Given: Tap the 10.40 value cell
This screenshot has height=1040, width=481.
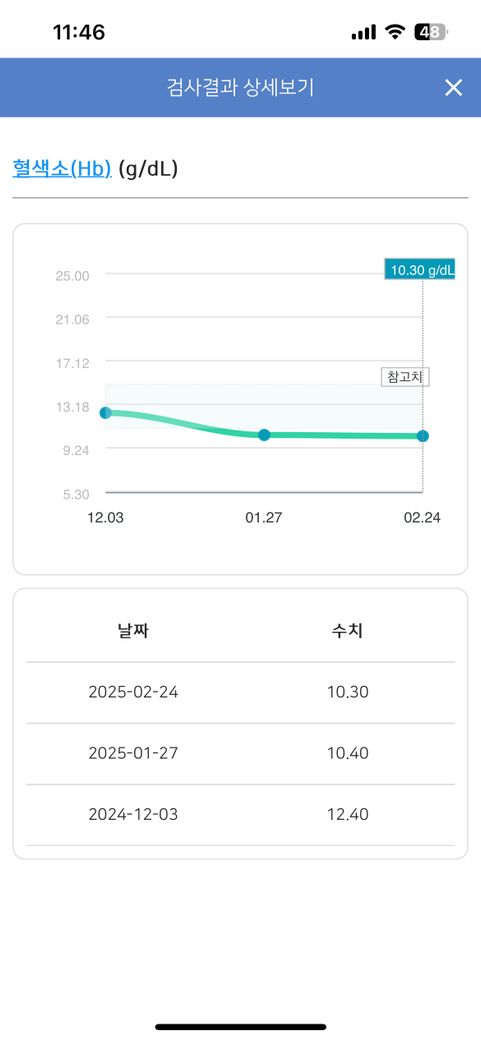Looking at the screenshot, I should tap(348, 753).
